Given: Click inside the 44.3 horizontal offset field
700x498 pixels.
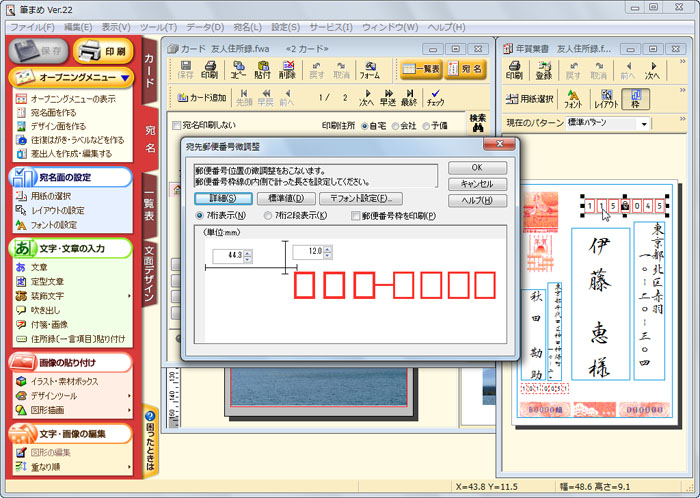Looking at the screenshot, I should [x=227, y=257].
